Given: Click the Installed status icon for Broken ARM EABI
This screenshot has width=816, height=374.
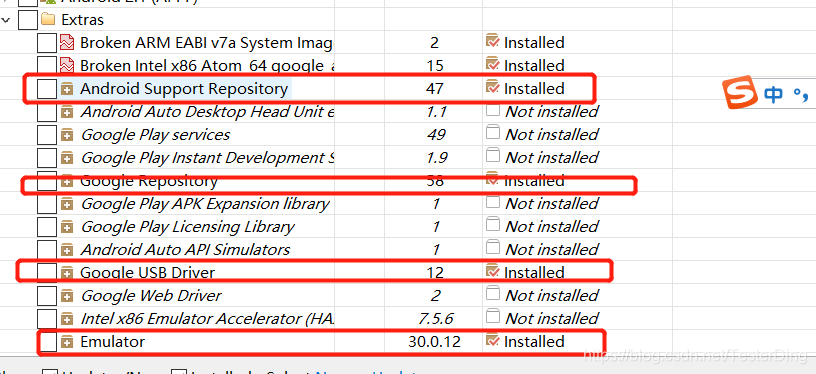Looking at the screenshot, I should [492, 41].
